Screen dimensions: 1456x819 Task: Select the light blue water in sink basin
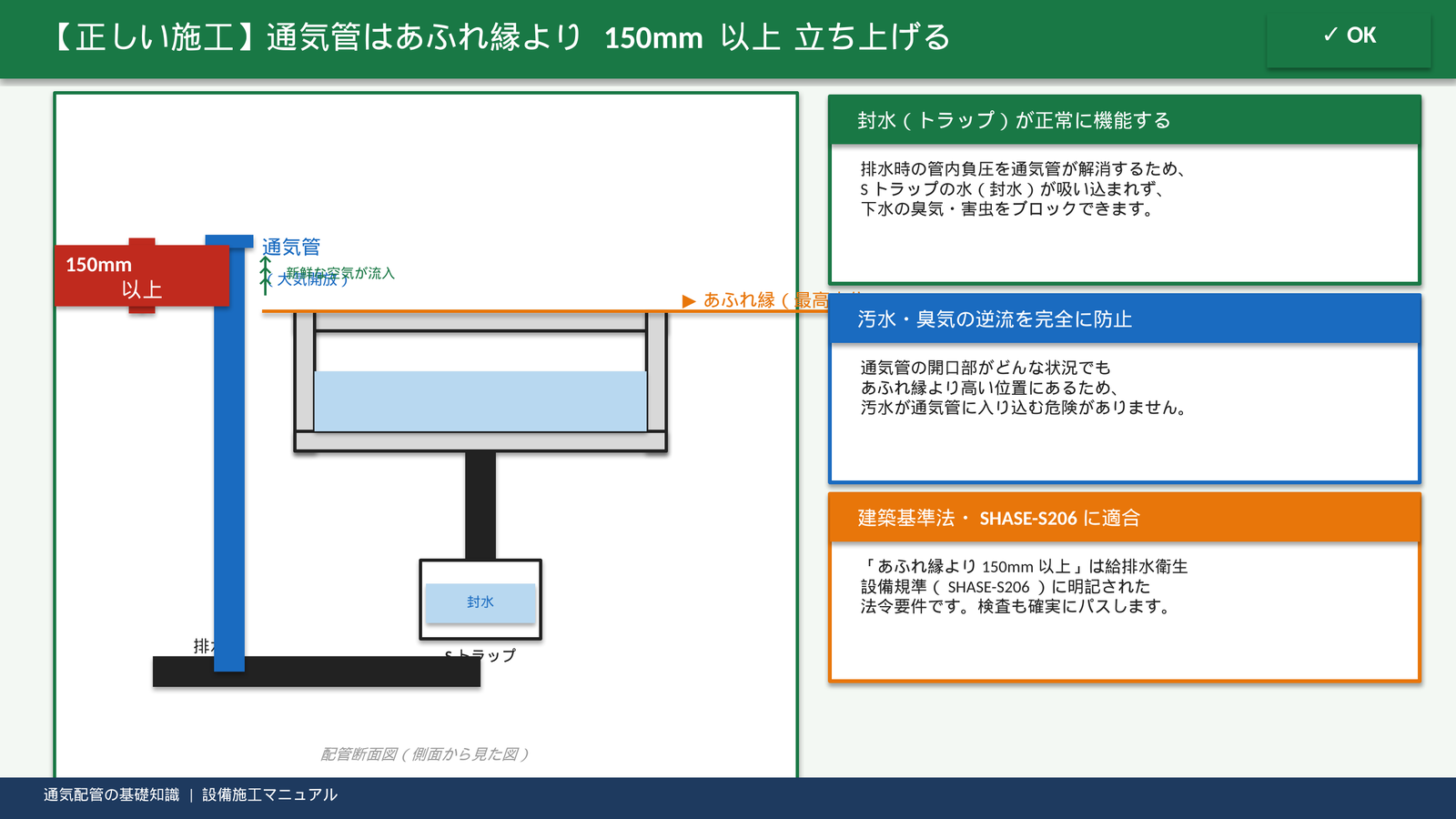point(480,400)
